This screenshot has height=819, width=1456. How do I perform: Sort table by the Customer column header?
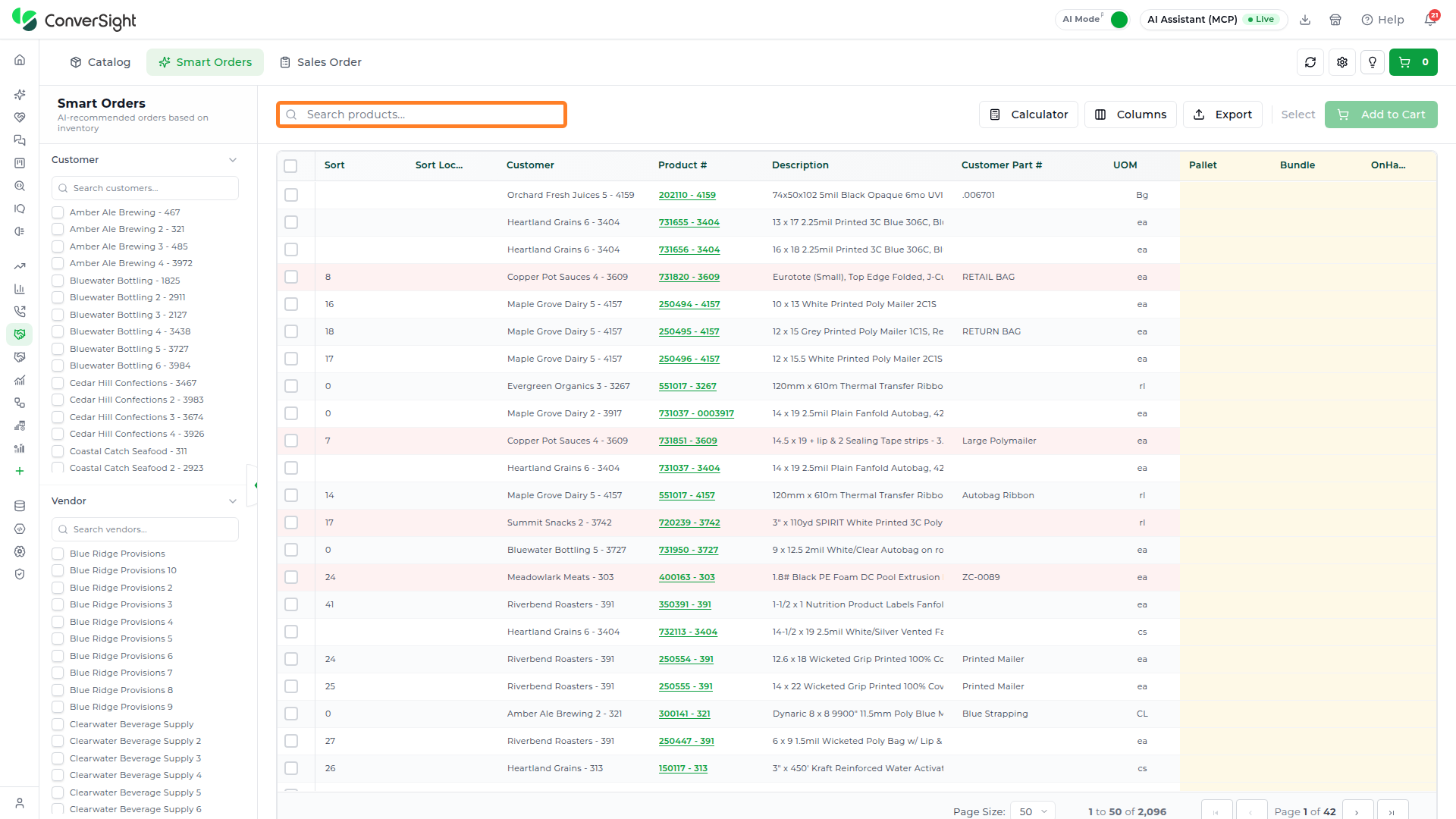pyautogui.click(x=530, y=165)
